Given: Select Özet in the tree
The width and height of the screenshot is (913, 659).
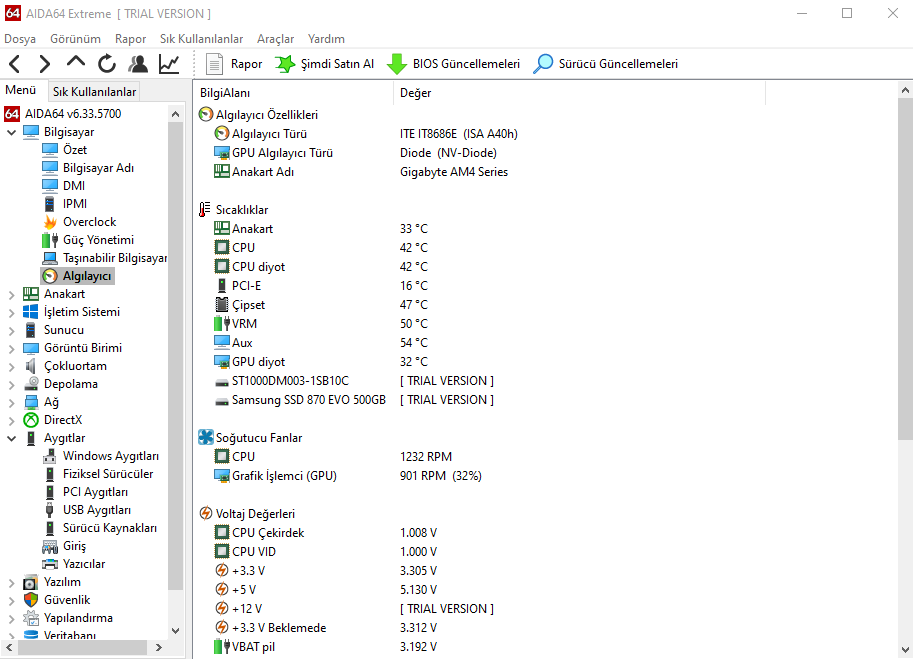Looking at the screenshot, I should [75, 150].
